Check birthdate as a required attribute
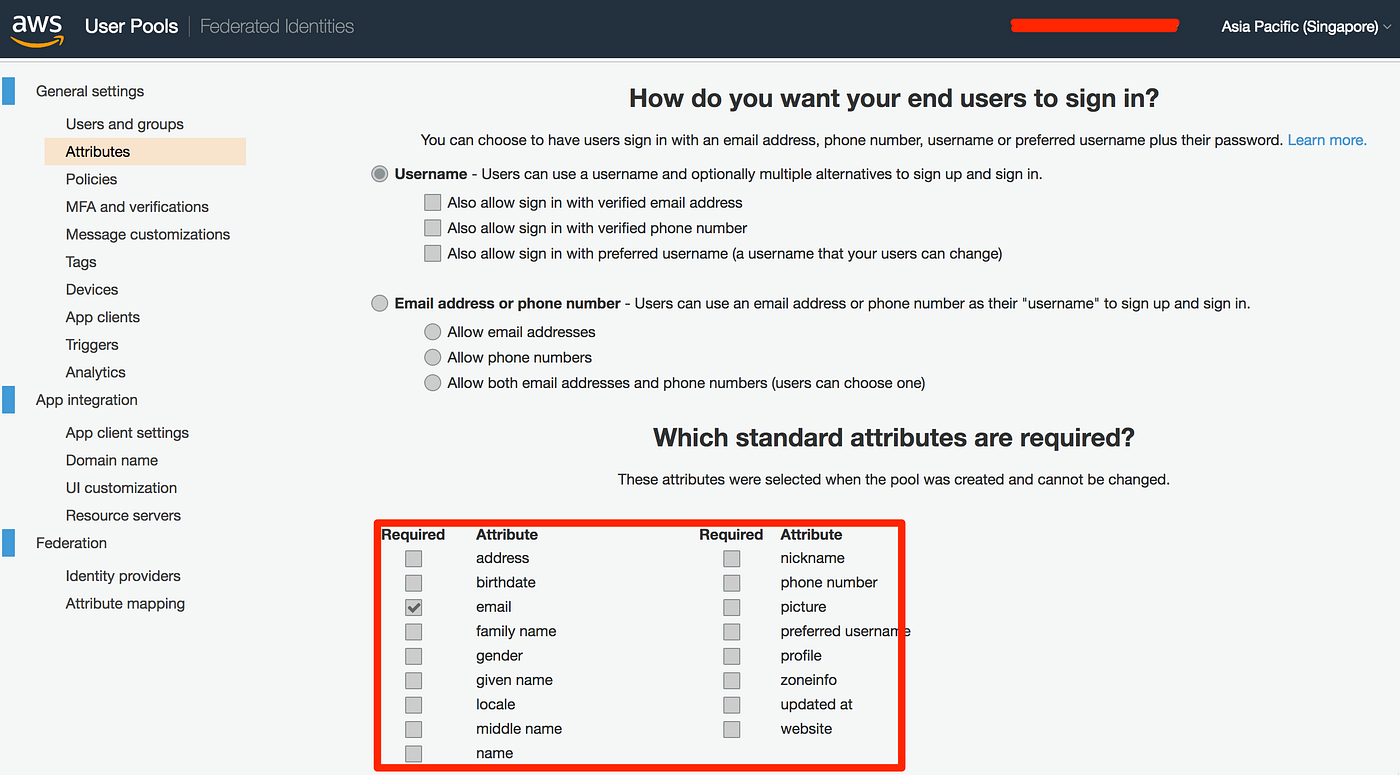1400x775 pixels. [413, 582]
